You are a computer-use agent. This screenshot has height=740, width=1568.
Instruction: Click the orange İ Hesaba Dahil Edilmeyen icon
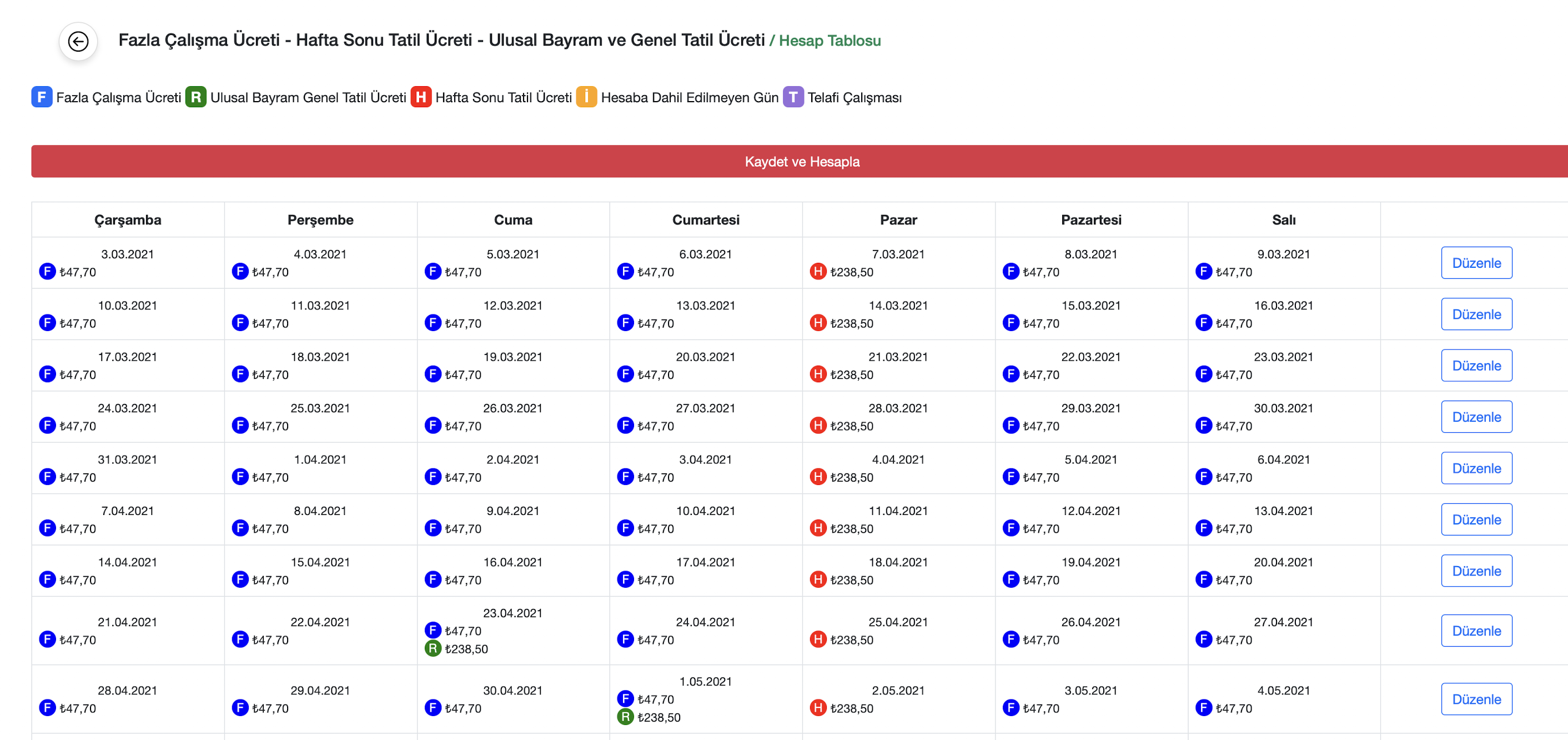tap(586, 97)
